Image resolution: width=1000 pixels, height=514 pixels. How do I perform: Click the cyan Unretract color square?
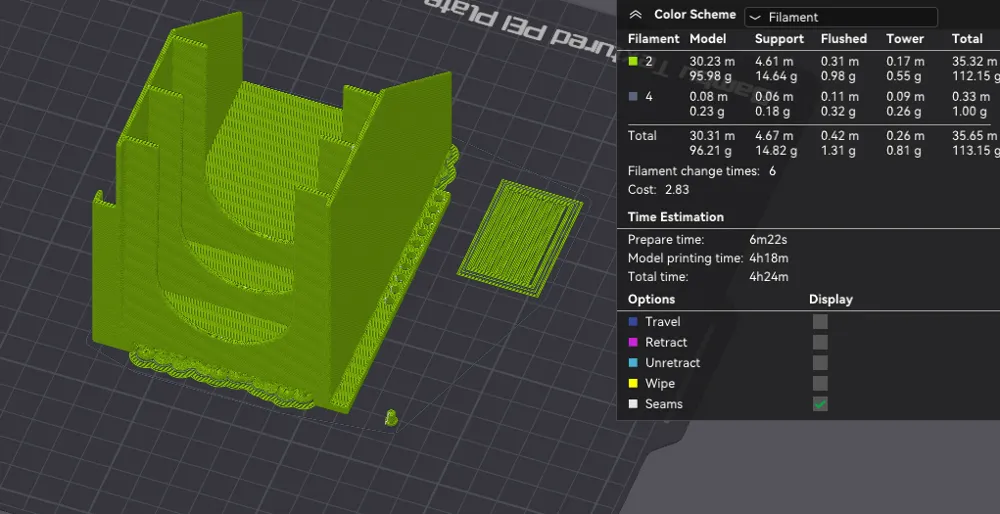[633, 363]
